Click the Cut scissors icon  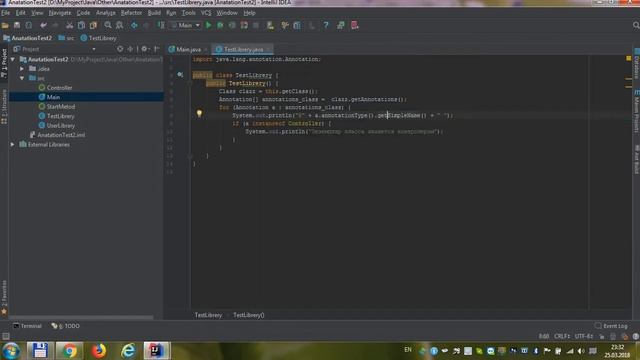click(70, 25)
